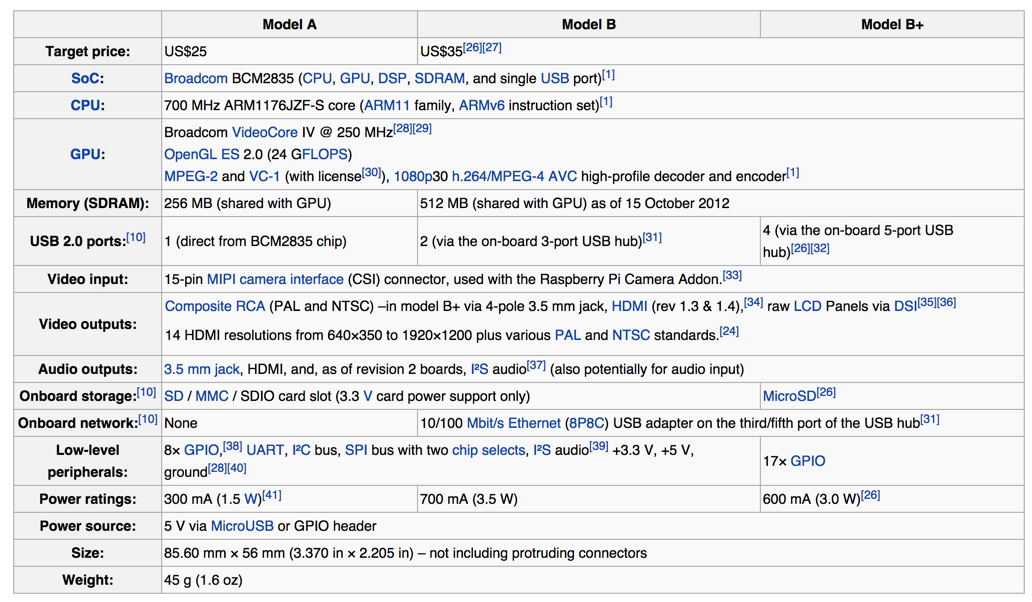Open reference [38] after 8× GPIO
Image resolution: width=1032 pixels, height=602 pixels.
(x=232, y=446)
